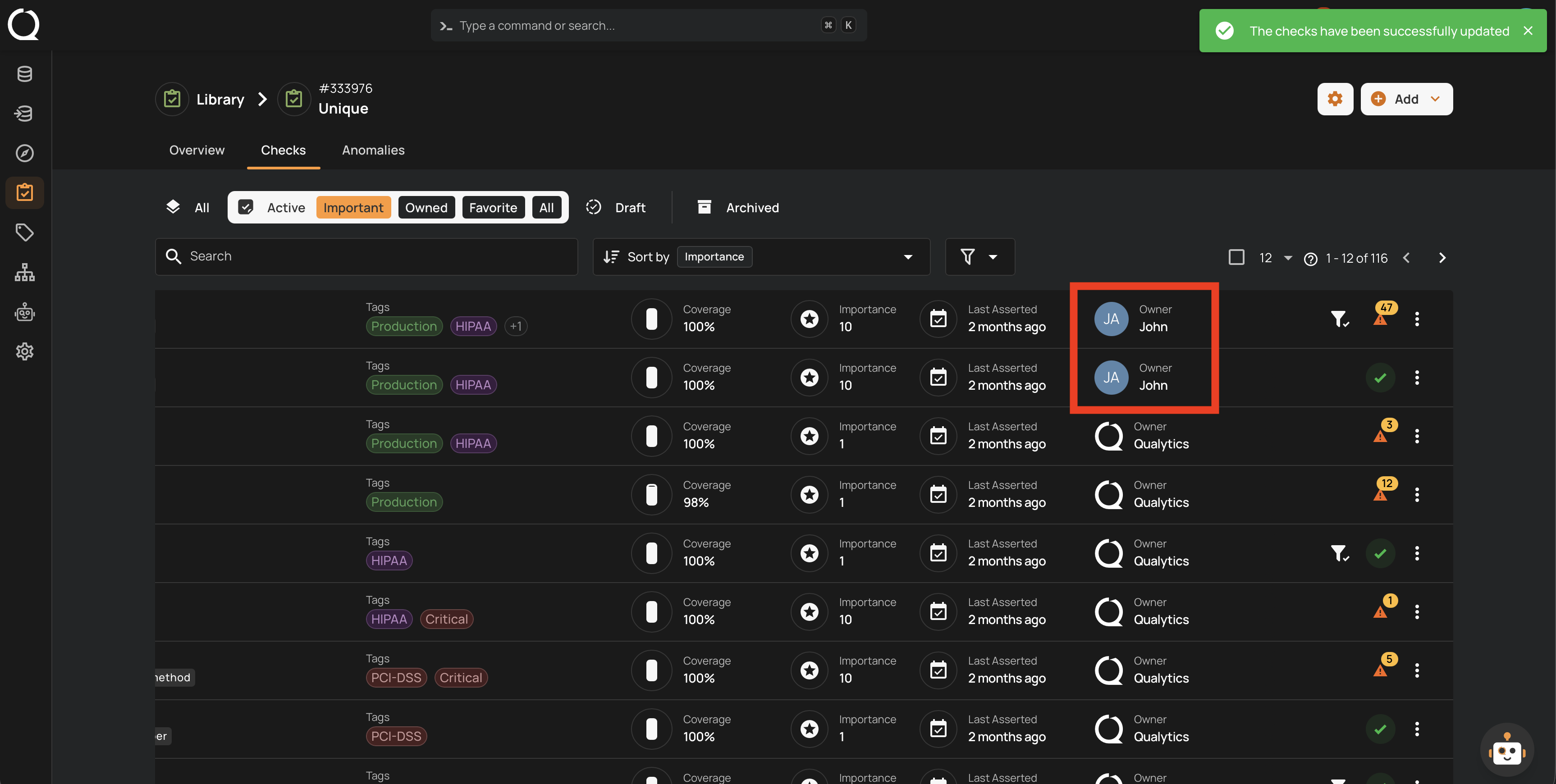This screenshot has height=784, width=1556.
Task: Click the Library breadcrumb icon
Action: point(172,99)
